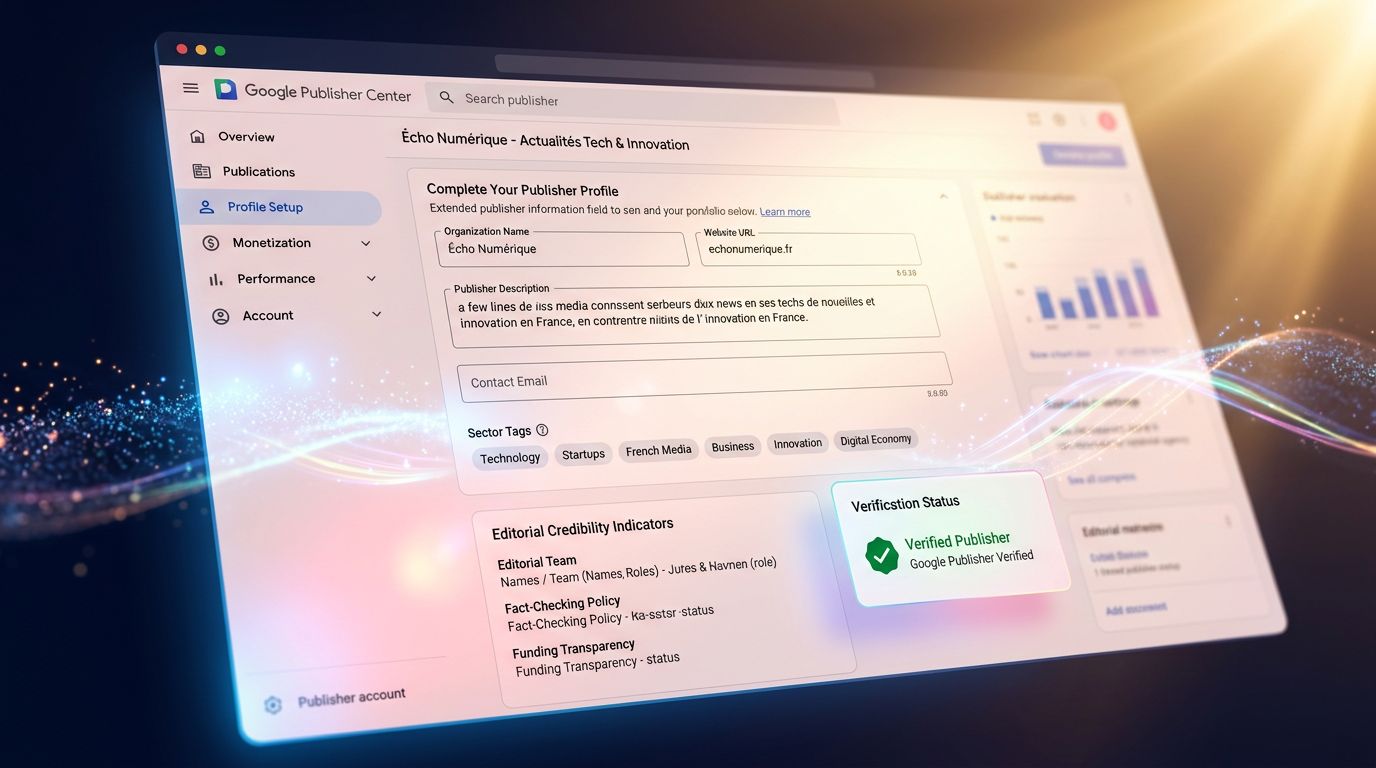The width and height of the screenshot is (1376, 768).
Task: Select the Business sector tag
Action: 733,447
